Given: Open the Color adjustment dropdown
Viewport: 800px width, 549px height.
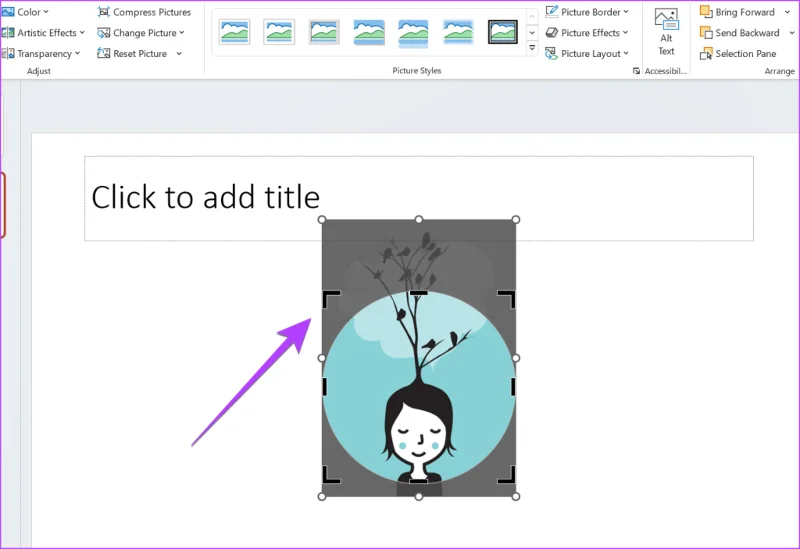Looking at the screenshot, I should [25, 12].
